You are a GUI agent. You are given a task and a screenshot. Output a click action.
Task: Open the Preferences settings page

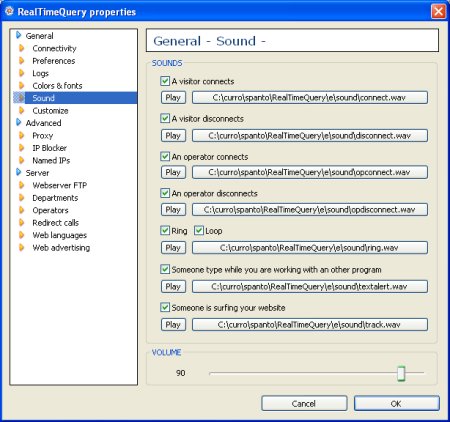tap(54, 61)
